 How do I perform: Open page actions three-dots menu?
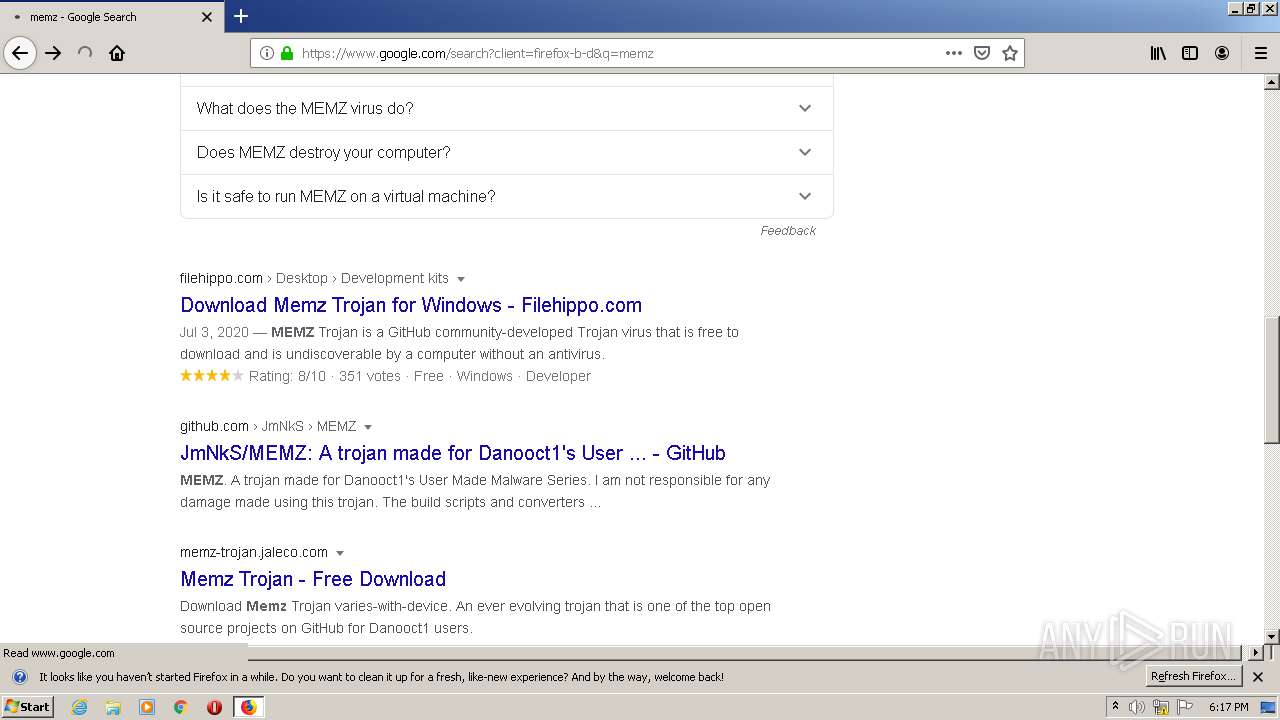coord(954,53)
